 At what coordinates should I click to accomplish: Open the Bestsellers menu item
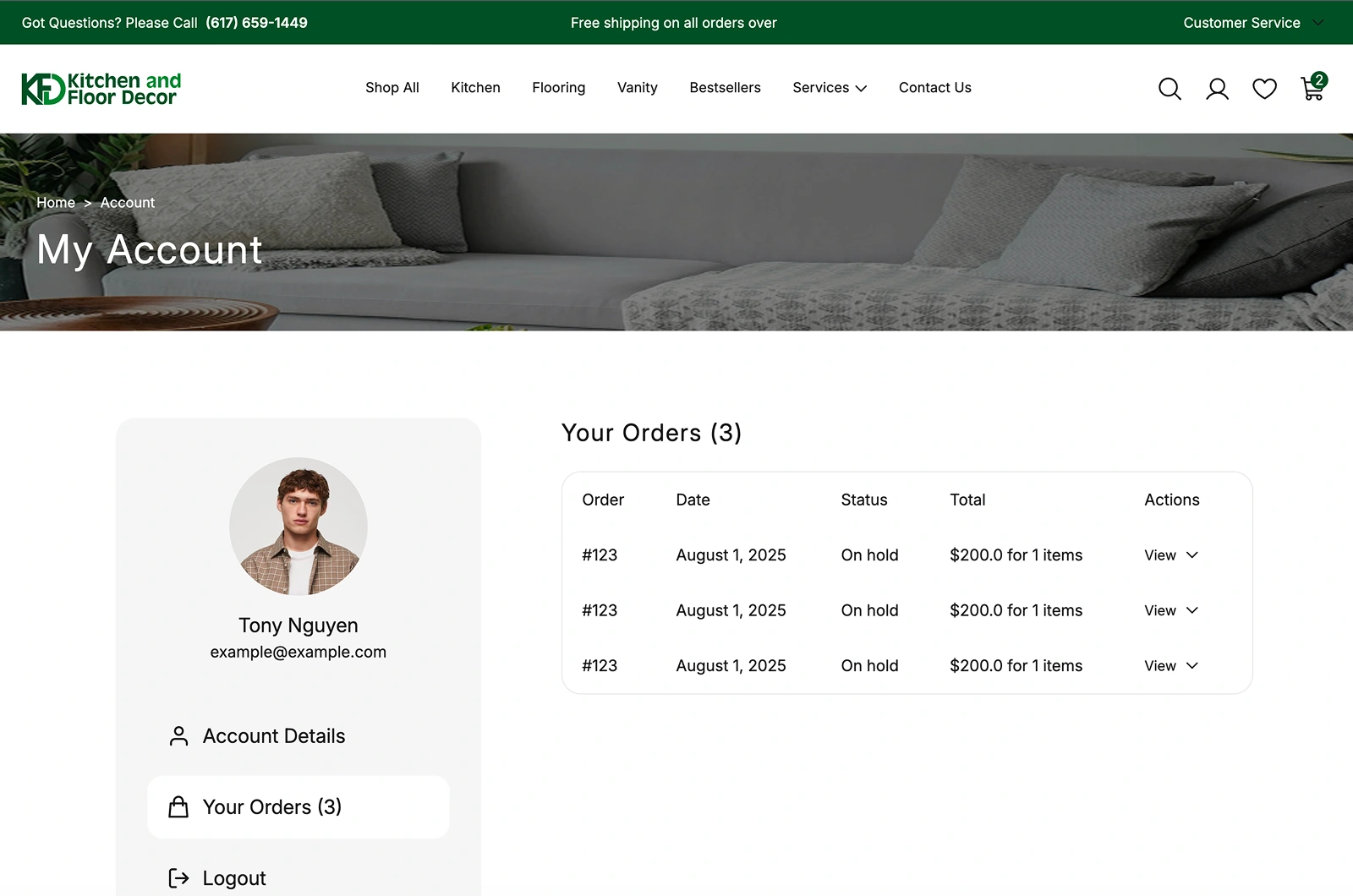[725, 88]
